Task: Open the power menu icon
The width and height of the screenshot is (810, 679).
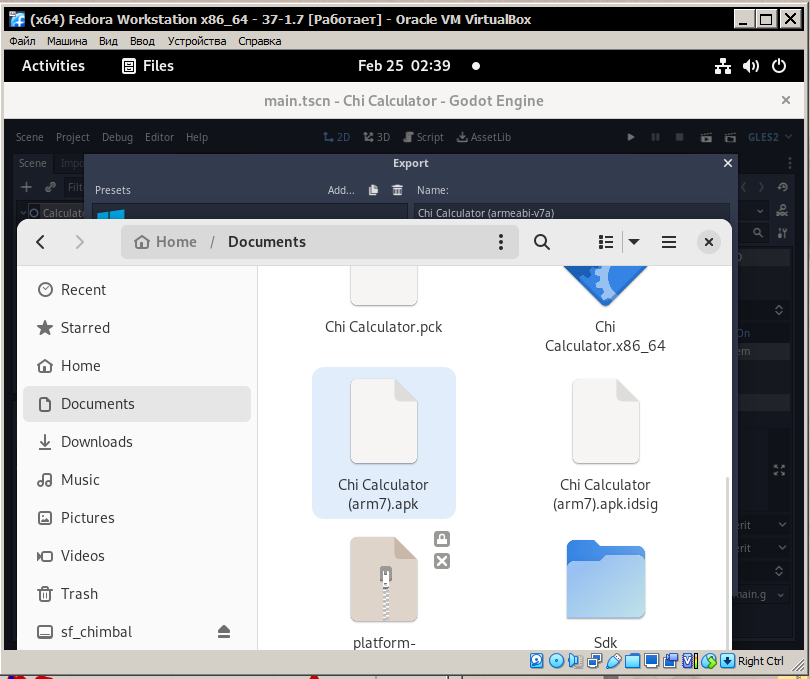Action: [778, 66]
